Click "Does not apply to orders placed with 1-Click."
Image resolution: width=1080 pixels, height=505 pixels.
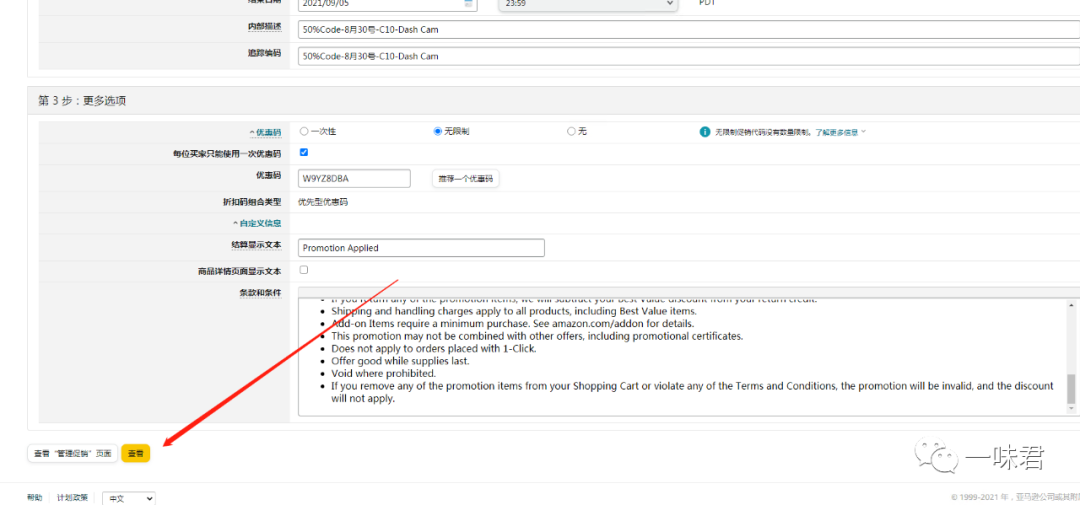[x=433, y=349]
